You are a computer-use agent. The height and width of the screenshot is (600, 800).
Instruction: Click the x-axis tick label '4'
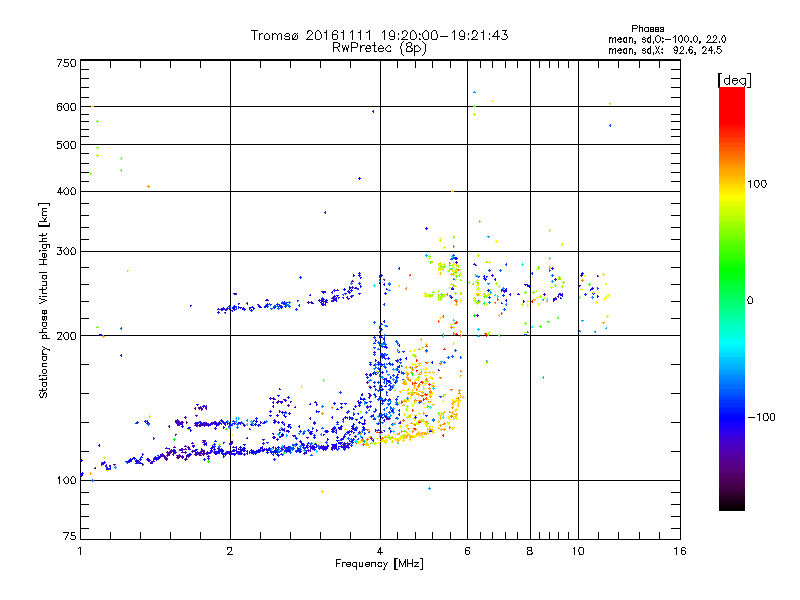(x=380, y=551)
